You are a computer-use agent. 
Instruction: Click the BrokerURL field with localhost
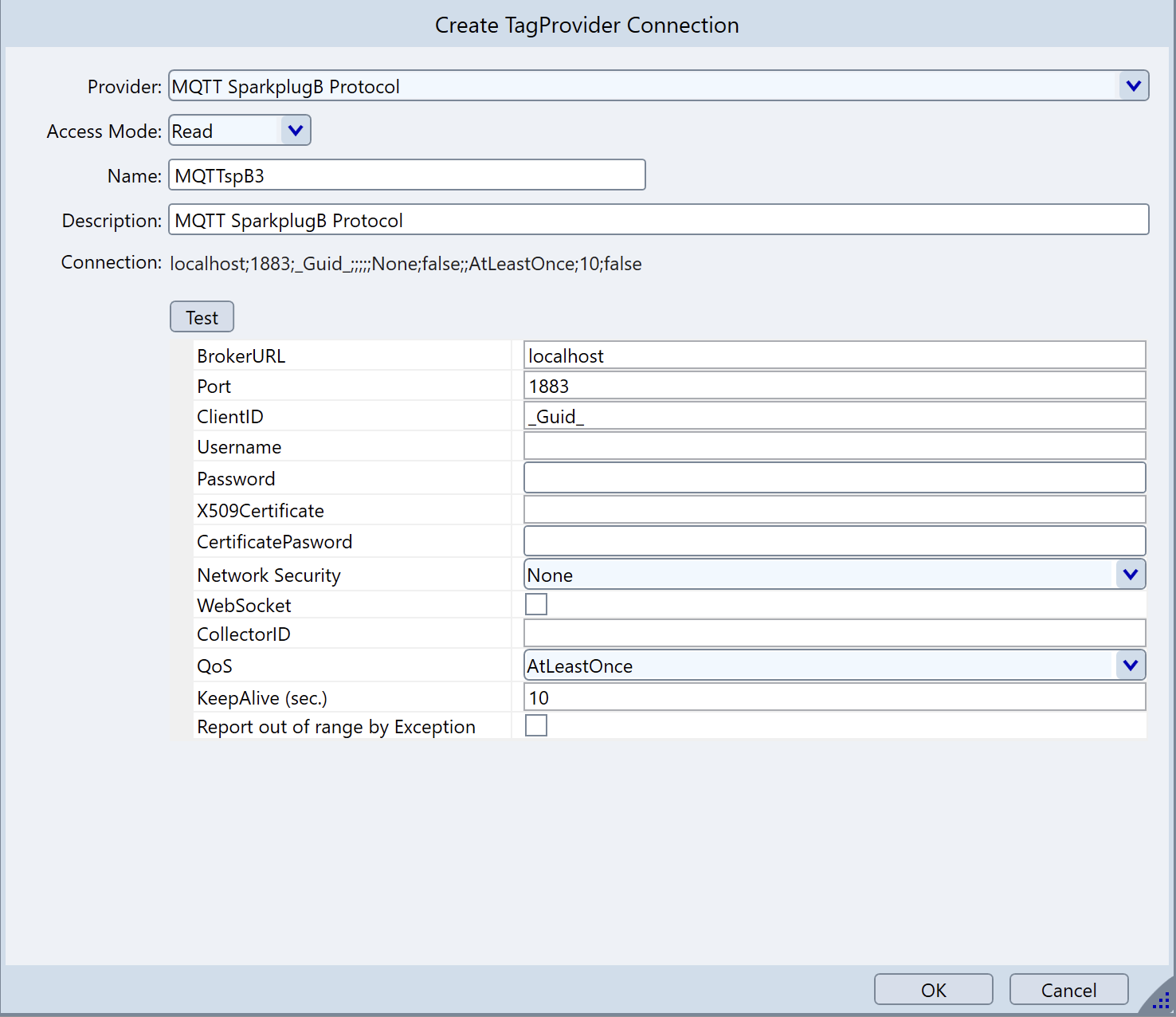(834, 355)
